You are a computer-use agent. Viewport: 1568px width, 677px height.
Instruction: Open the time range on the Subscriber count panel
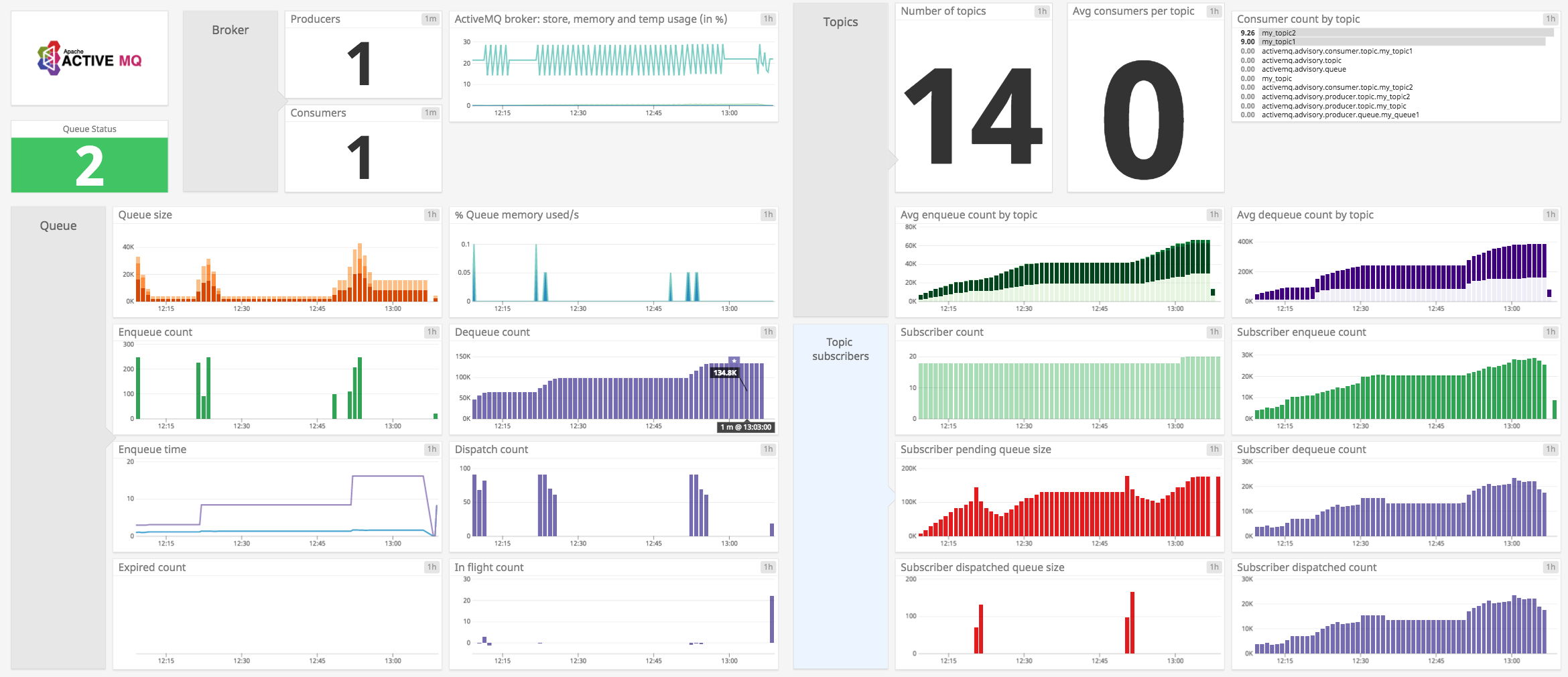(1214, 331)
